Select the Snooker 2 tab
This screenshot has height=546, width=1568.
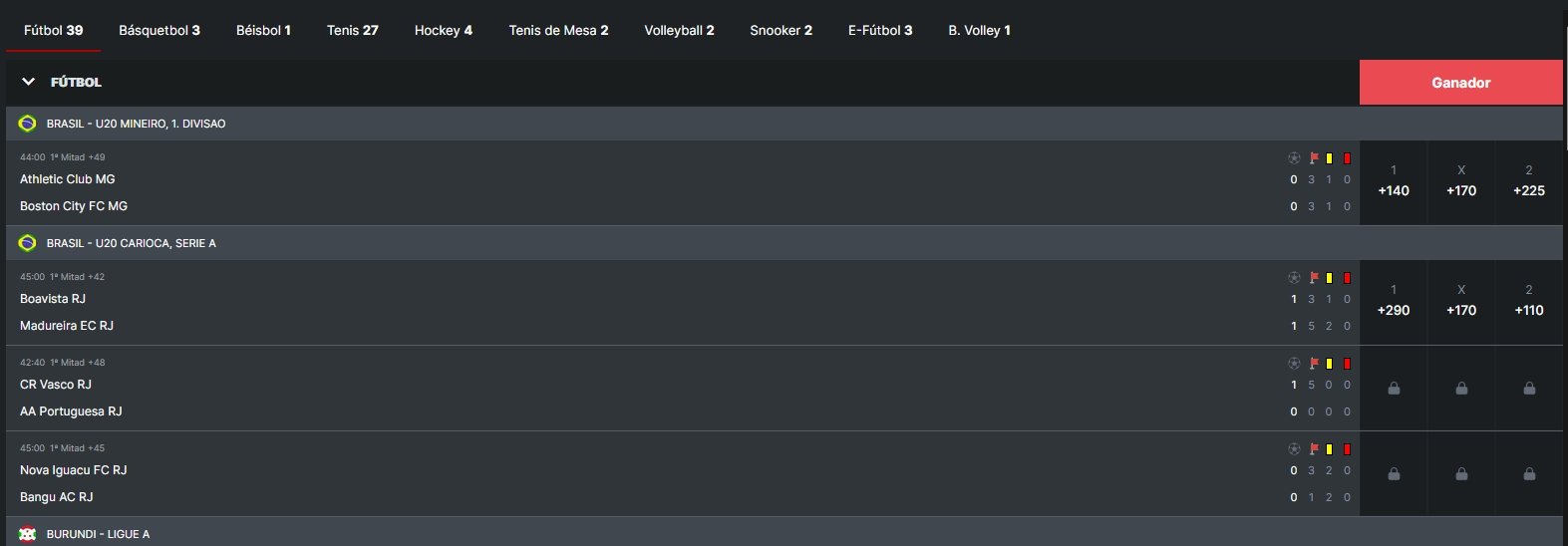pos(781,30)
